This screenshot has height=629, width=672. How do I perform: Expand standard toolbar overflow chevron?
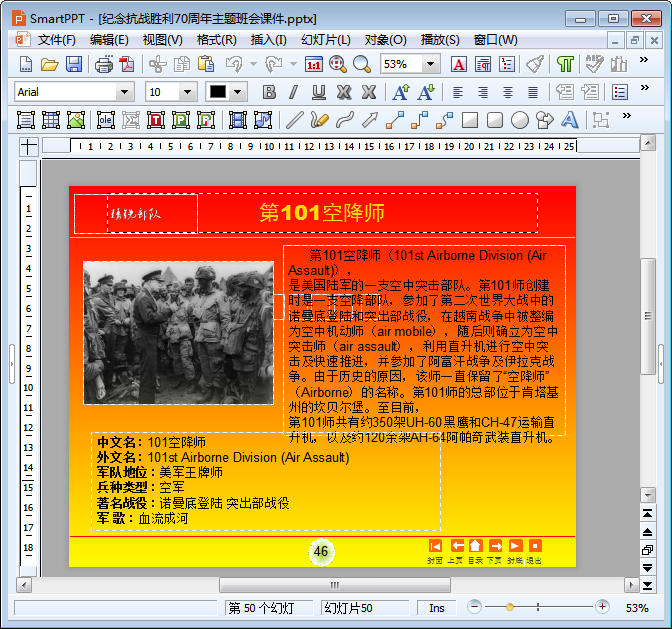[x=644, y=60]
